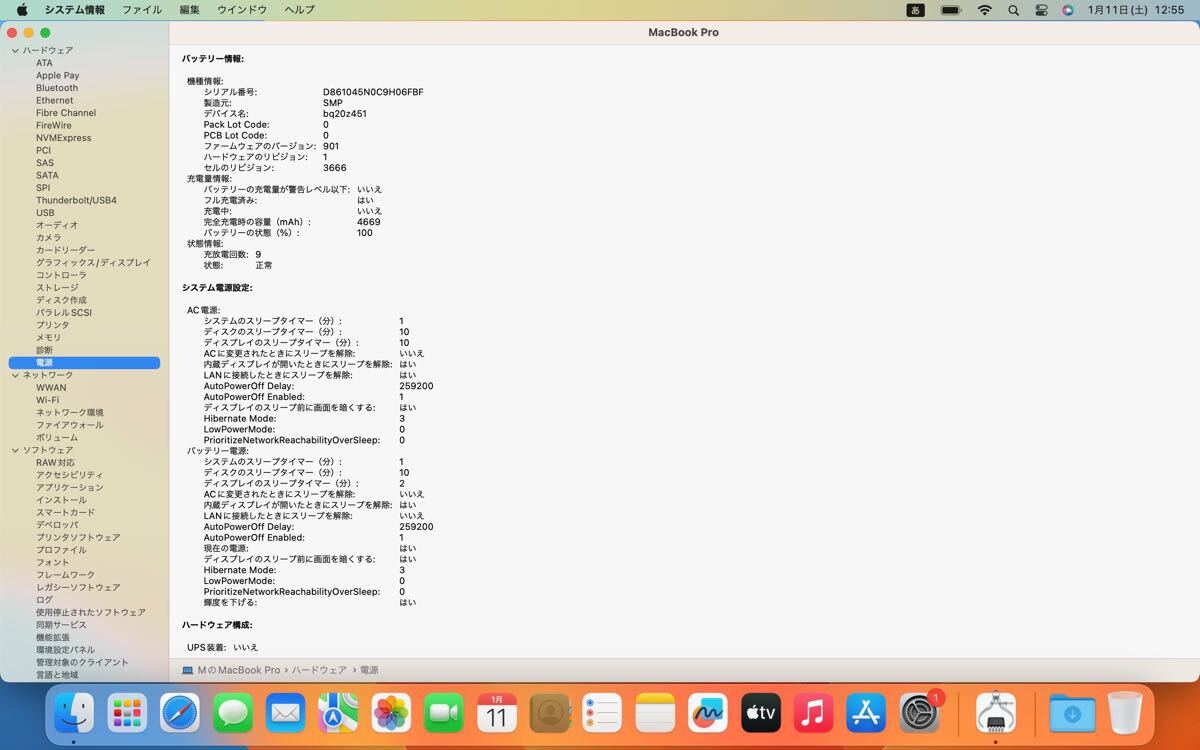Select Wi-Fi in network list
Screen dimensions: 1200x750
pos(47,400)
